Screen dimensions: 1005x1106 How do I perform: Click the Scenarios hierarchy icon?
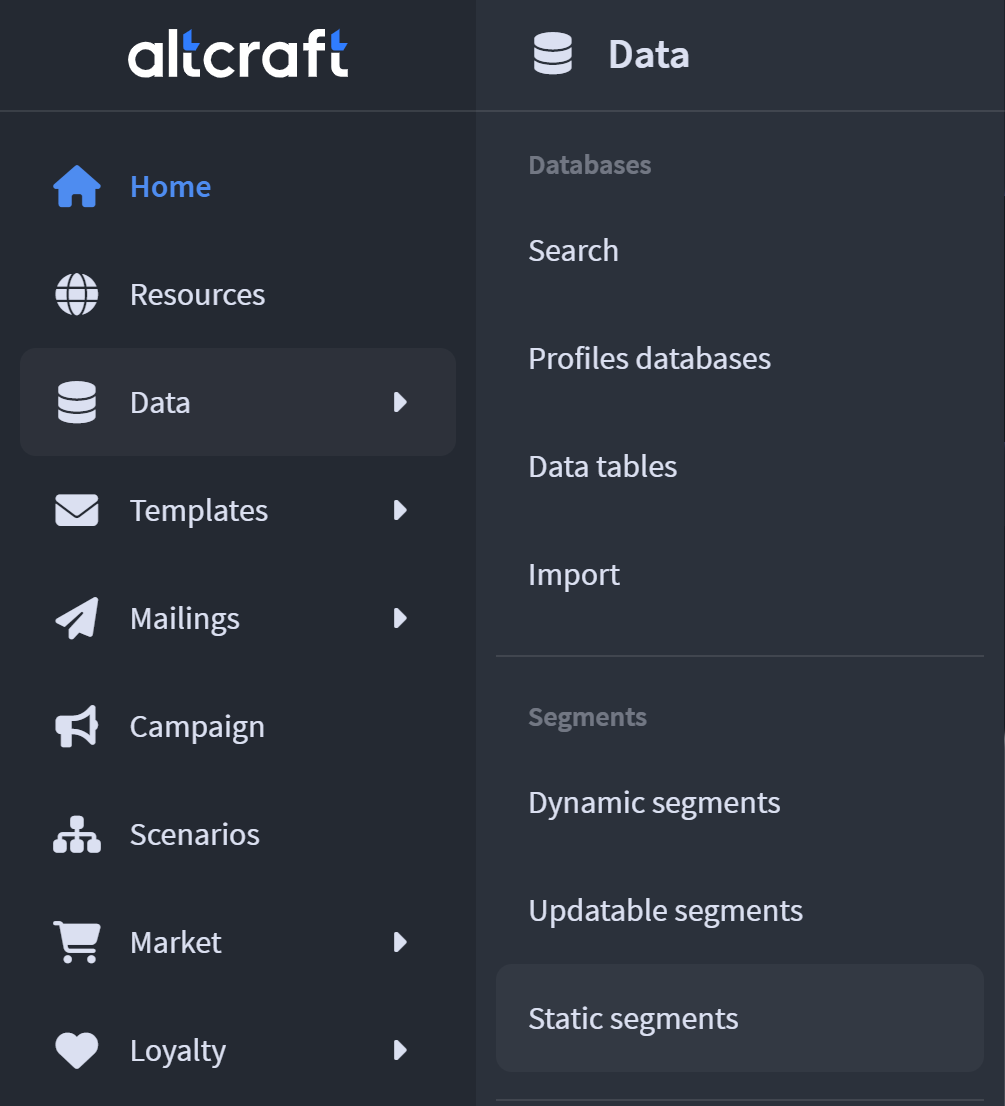77,835
